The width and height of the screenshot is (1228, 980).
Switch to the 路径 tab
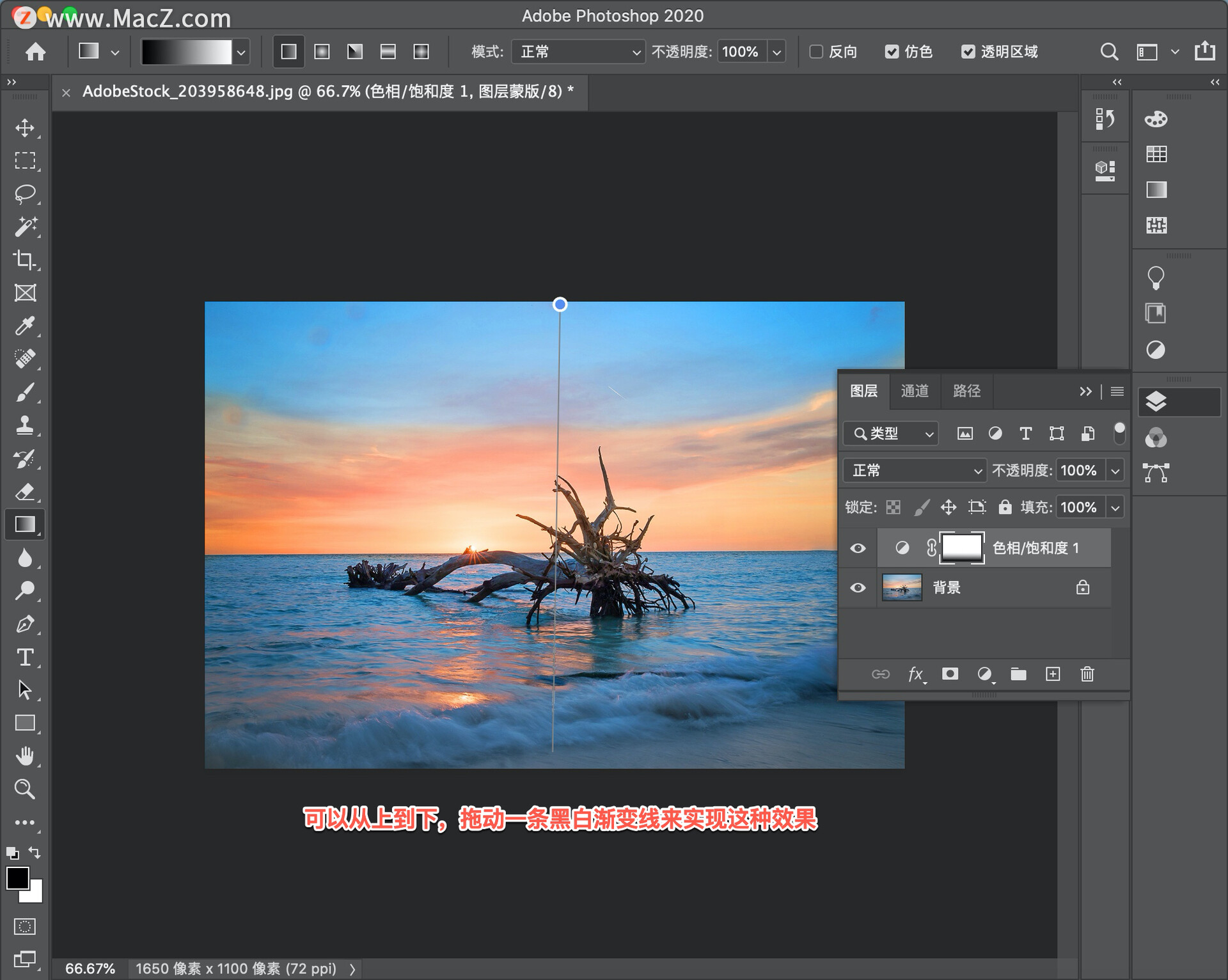[x=966, y=391]
